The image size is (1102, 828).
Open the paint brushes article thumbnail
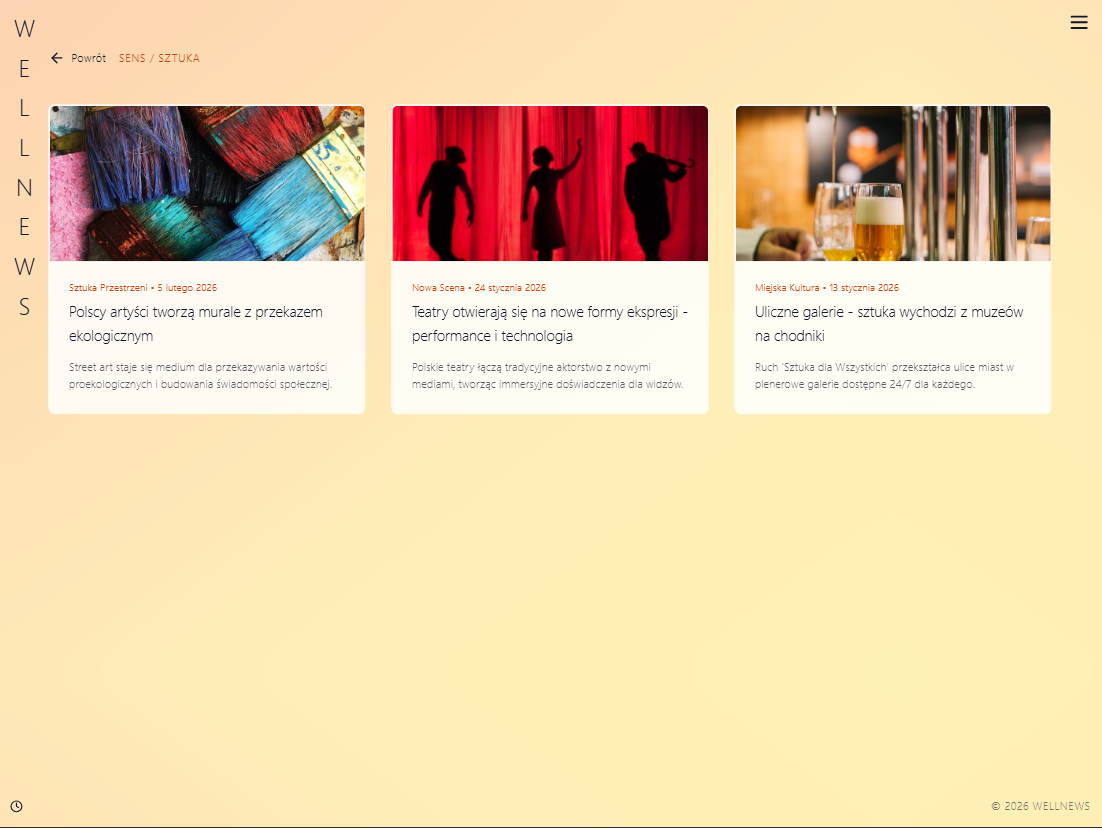(x=207, y=183)
